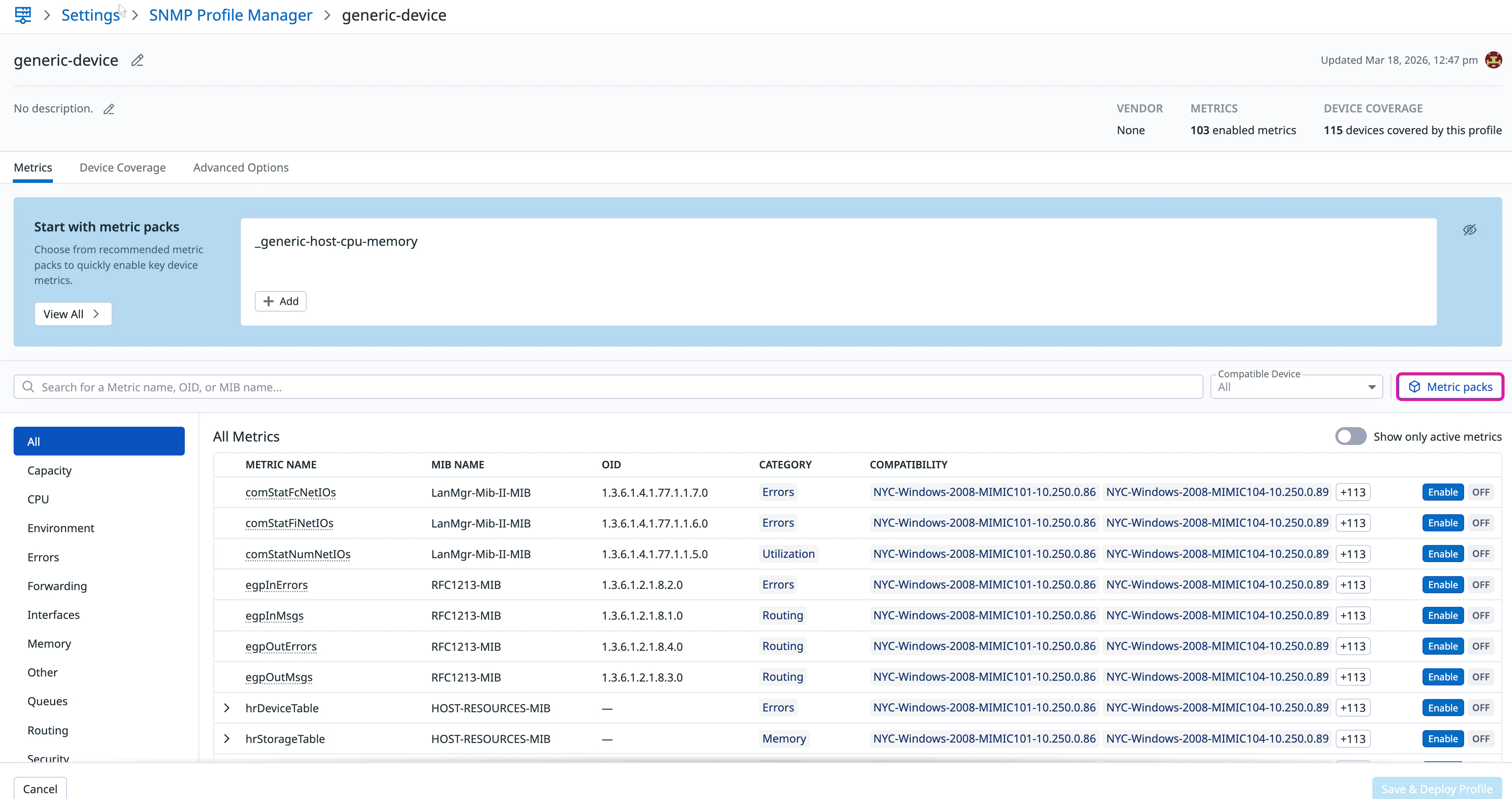Open the Advanced Options tab

pos(241,168)
